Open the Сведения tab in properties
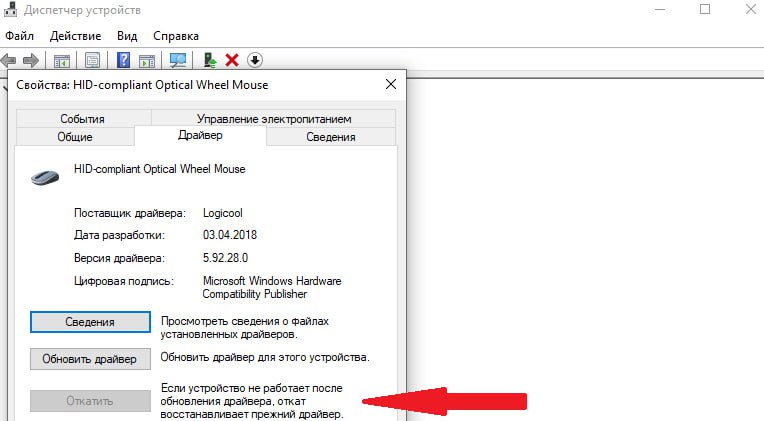The image size is (764, 421). click(330, 137)
